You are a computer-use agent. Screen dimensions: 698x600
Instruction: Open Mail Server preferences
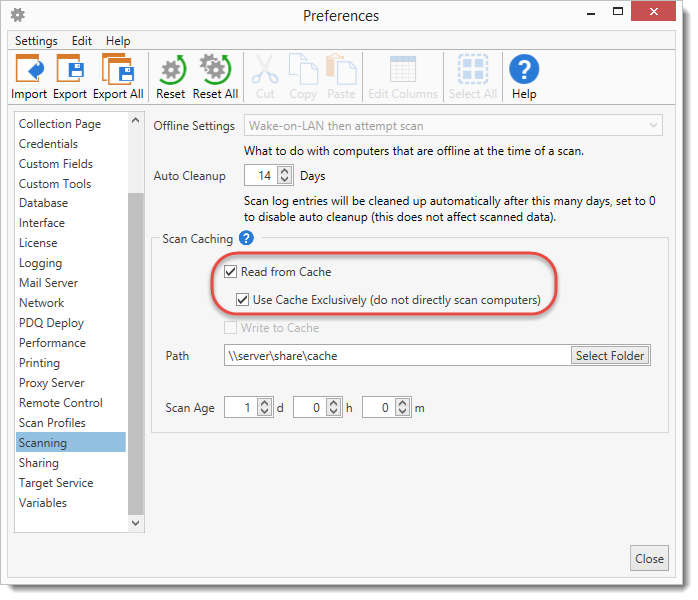coord(49,283)
